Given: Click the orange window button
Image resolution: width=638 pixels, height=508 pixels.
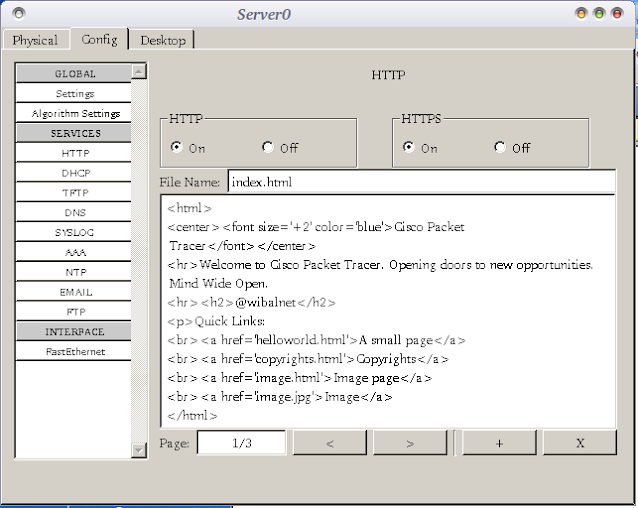Looking at the screenshot, I should 581,14.
